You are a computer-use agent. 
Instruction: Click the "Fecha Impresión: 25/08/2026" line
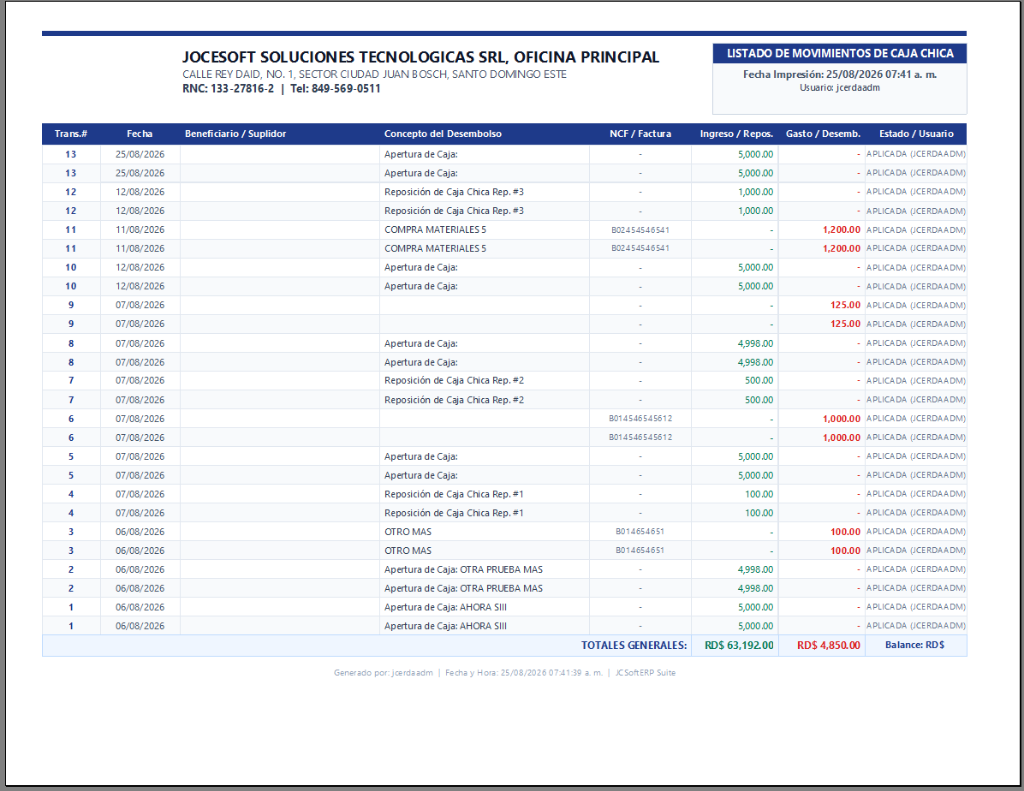[839, 74]
